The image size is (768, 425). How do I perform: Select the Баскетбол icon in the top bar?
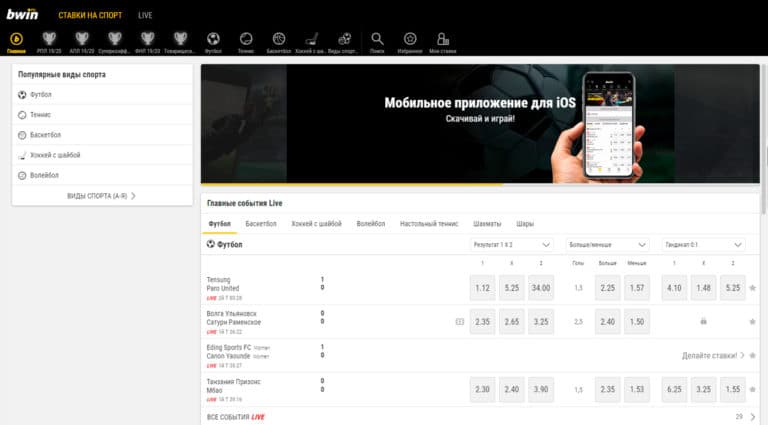[x=279, y=43]
